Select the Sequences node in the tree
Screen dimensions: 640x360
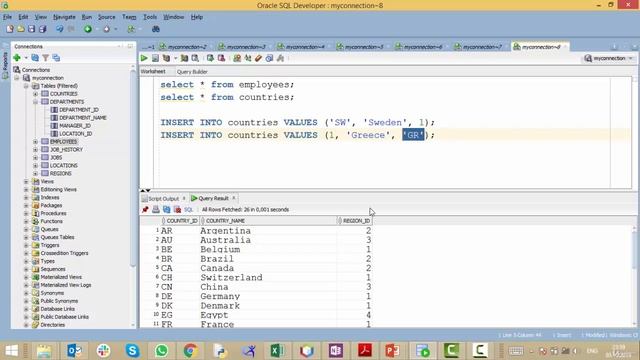[x=53, y=269]
